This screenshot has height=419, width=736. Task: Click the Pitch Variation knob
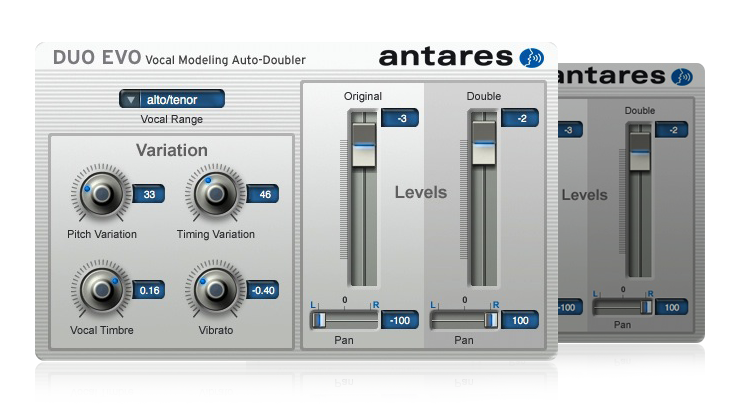point(102,193)
